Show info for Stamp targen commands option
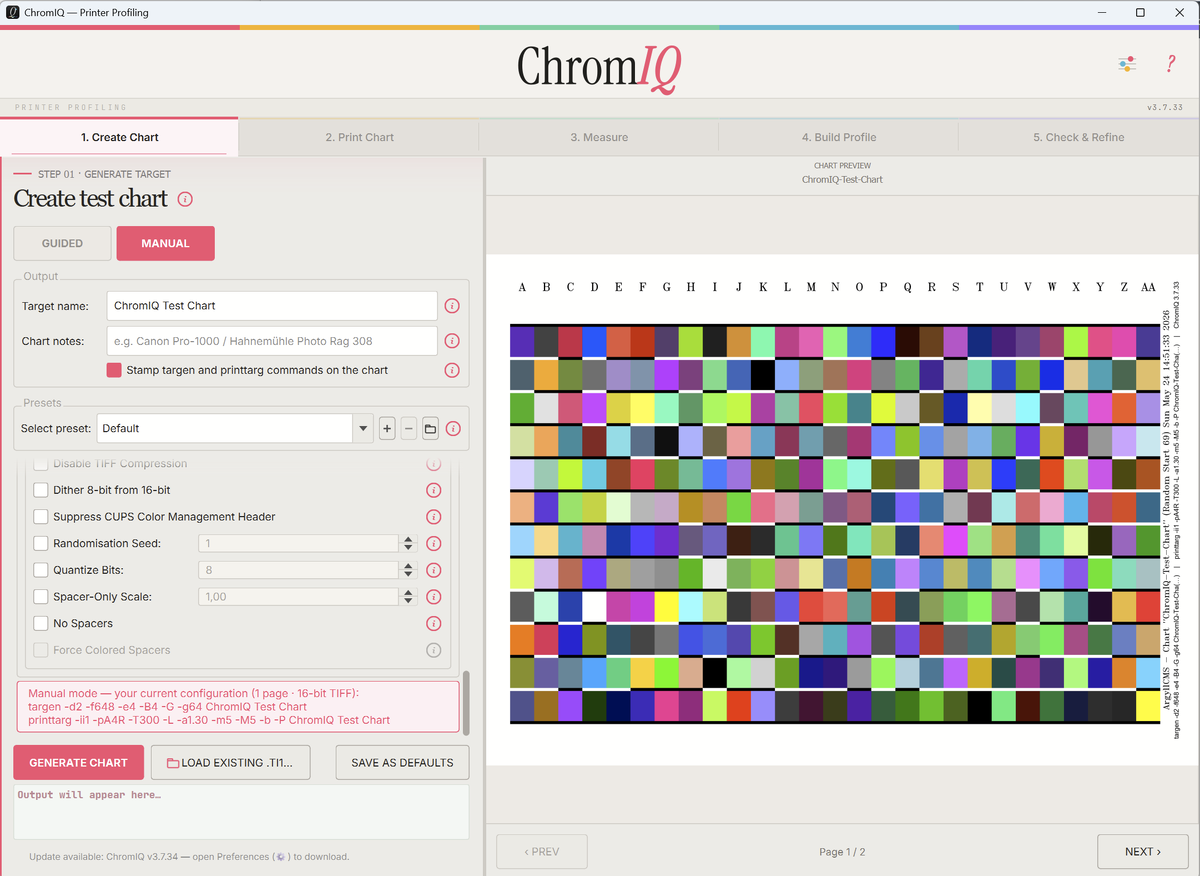 click(452, 370)
